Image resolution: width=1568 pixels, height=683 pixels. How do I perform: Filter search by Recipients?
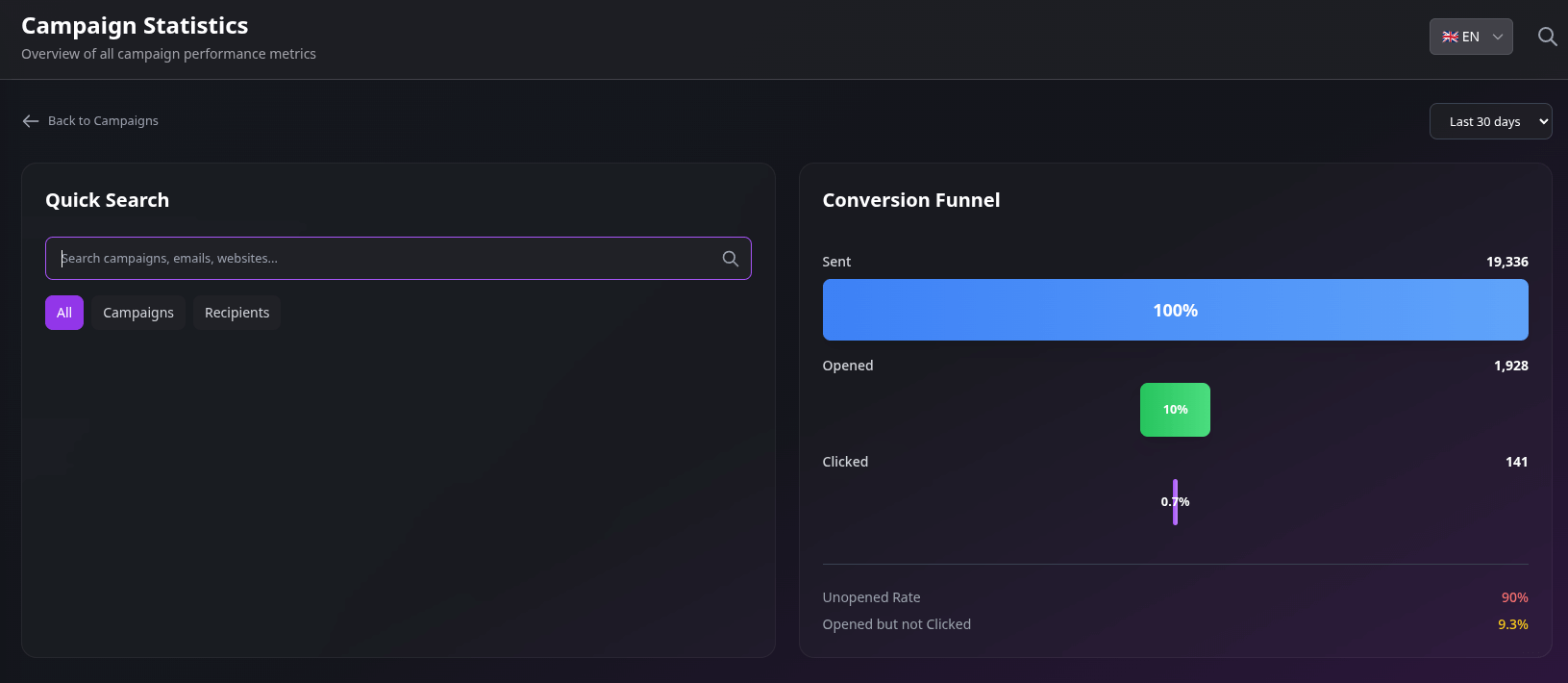click(x=236, y=313)
